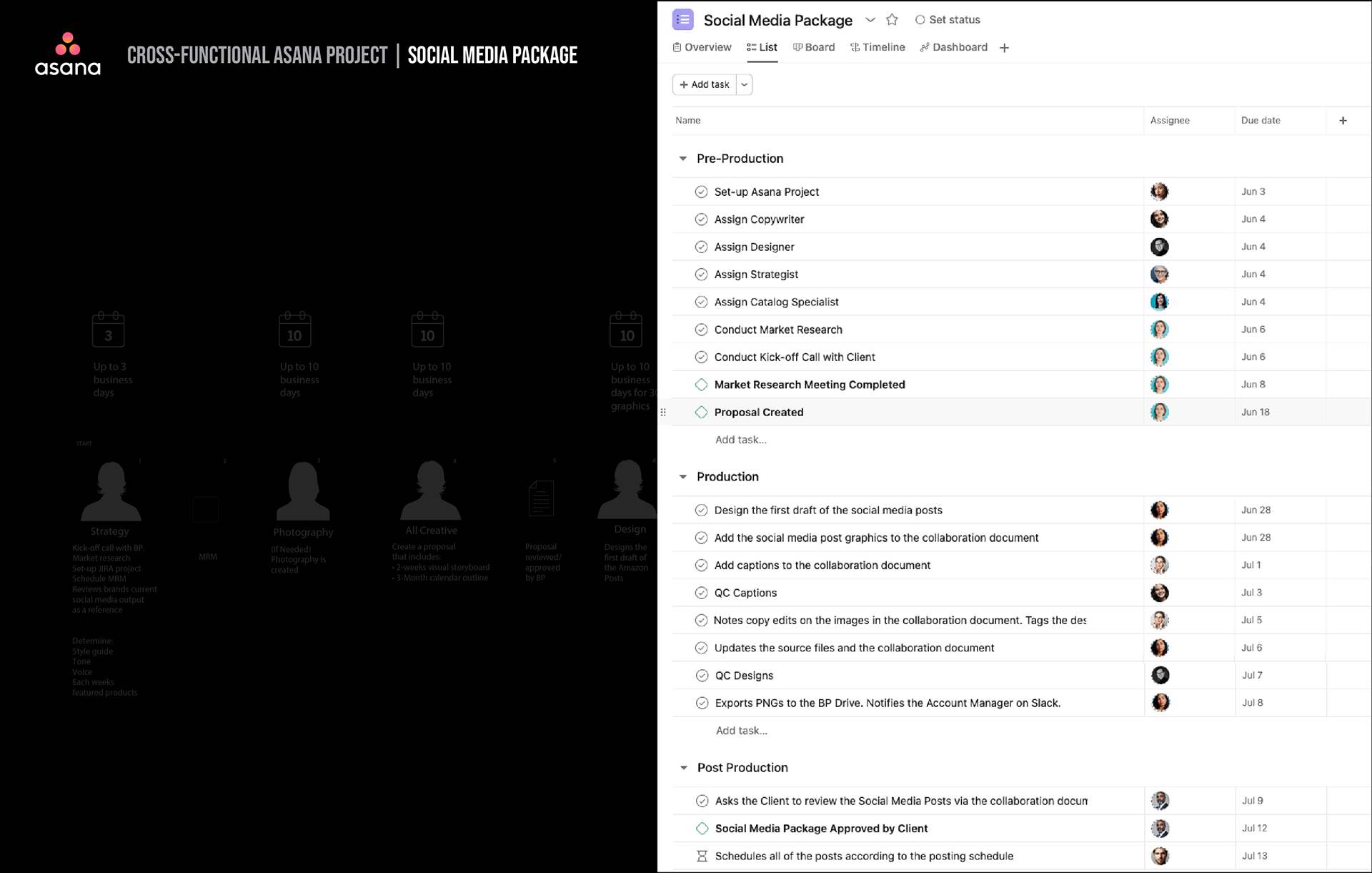
Task: Star the Social Media Package project
Action: 892,19
